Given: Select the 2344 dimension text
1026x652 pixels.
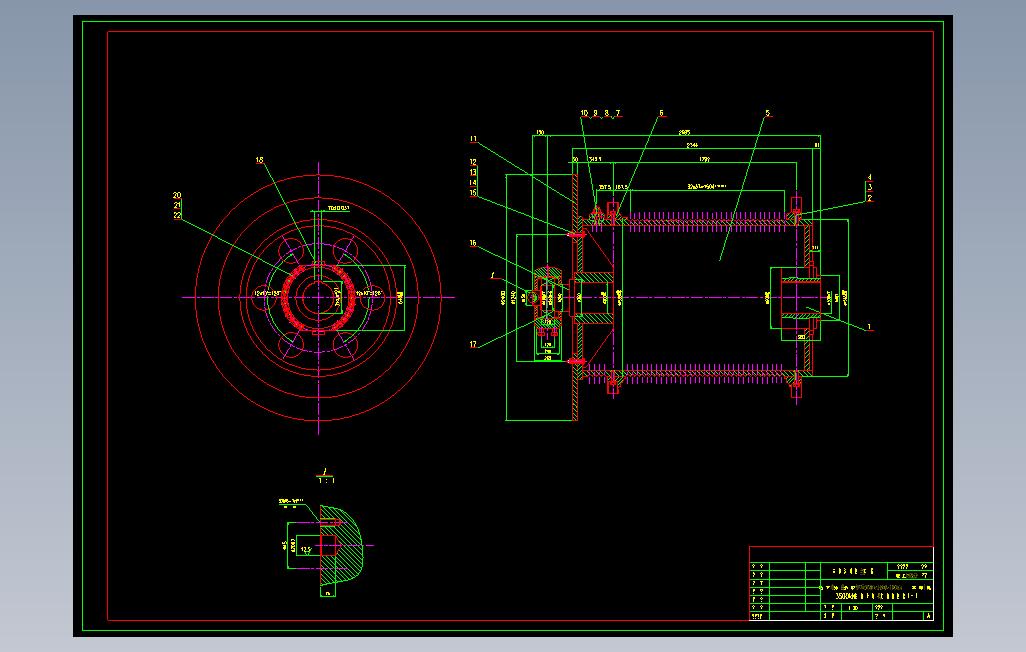Looking at the screenshot, I should point(692,145).
